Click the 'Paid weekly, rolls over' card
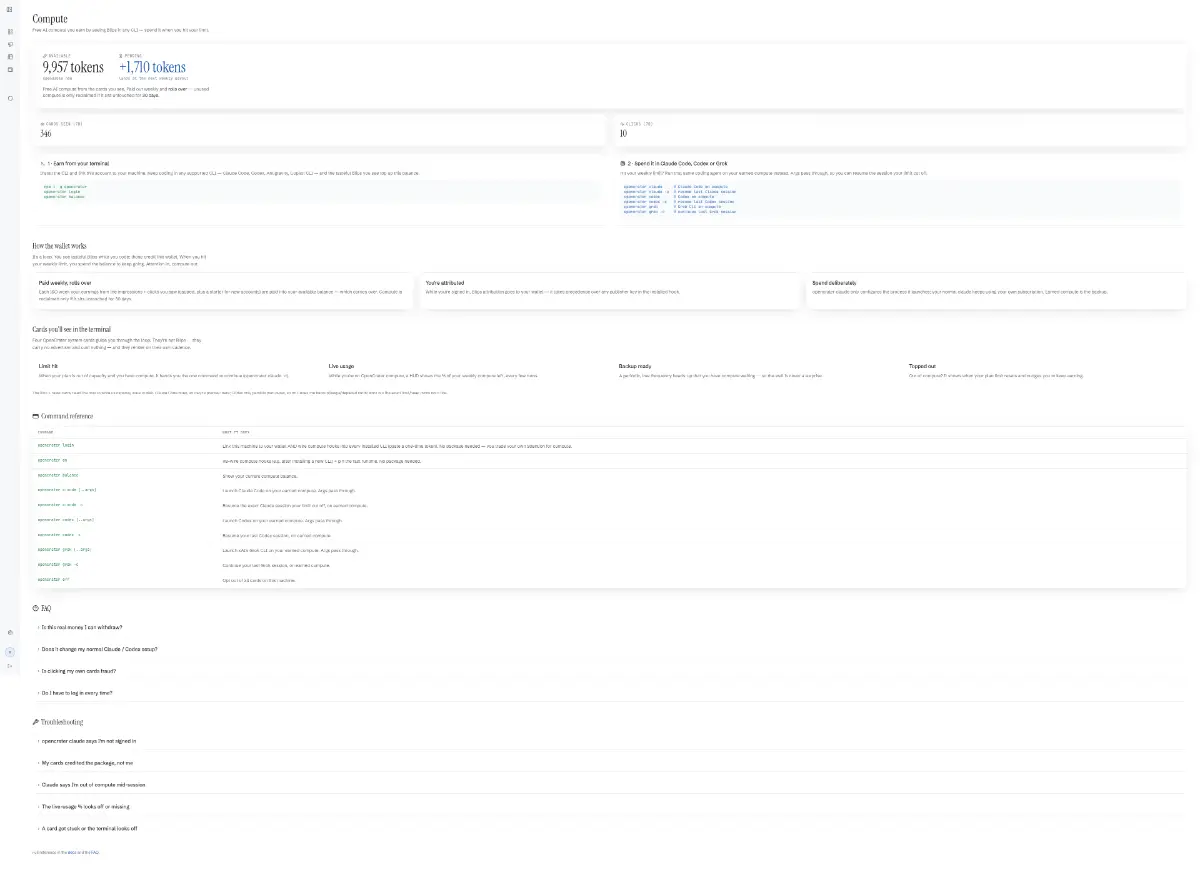The image size is (1200, 875). click(223, 289)
